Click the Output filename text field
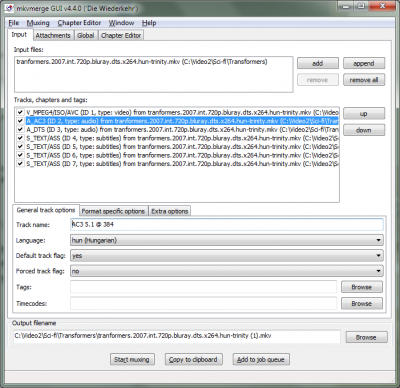 pos(176,336)
